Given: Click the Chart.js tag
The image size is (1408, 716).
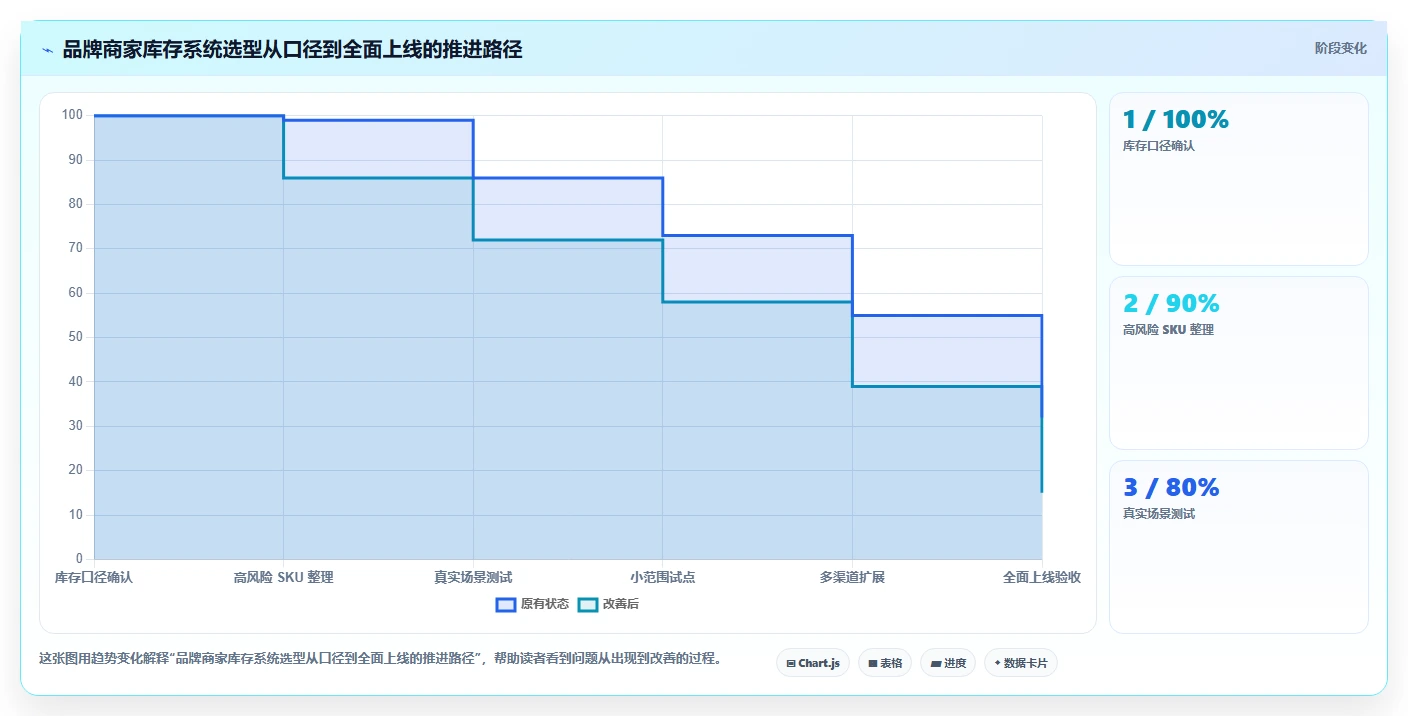Looking at the screenshot, I should [813, 663].
